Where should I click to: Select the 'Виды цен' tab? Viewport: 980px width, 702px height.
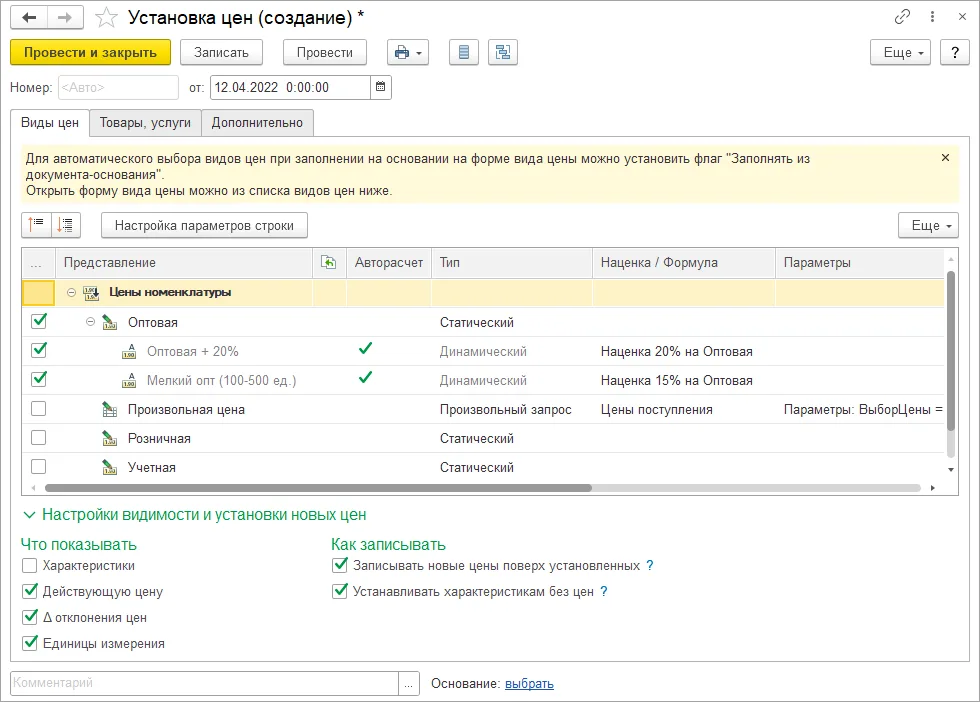[x=50, y=123]
